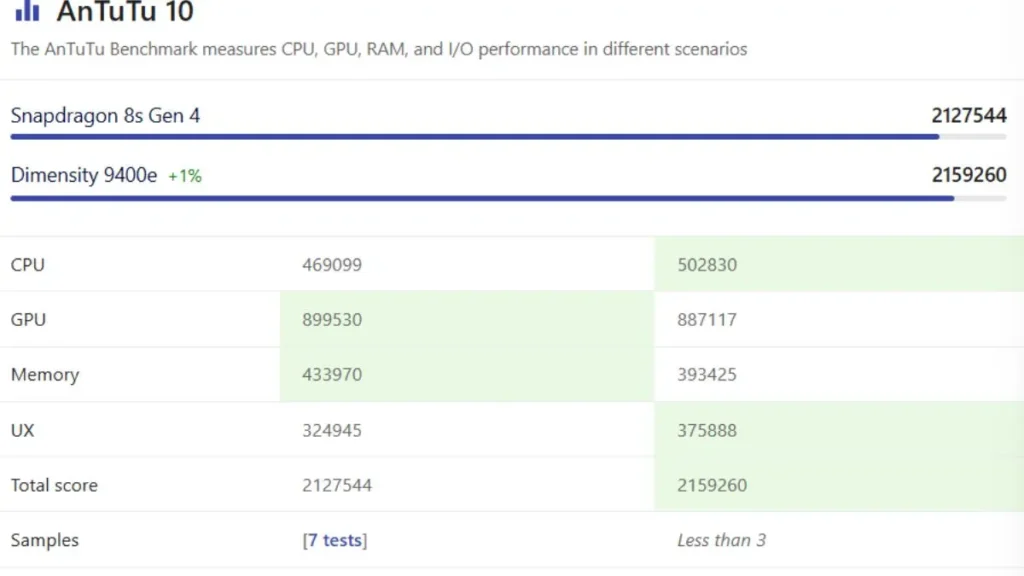Screen dimensions: 1024x576
Task: Click the Snapdragon score 2127544 above bar
Action: click(969, 116)
